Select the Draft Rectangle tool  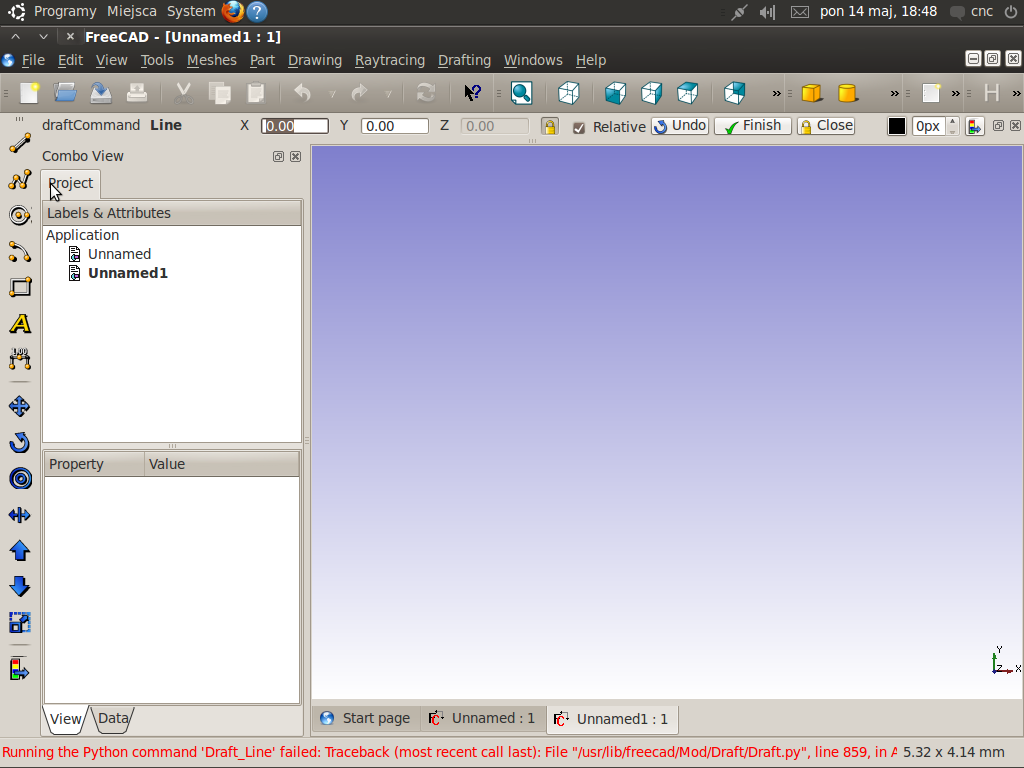pyautogui.click(x=20, y=287)
